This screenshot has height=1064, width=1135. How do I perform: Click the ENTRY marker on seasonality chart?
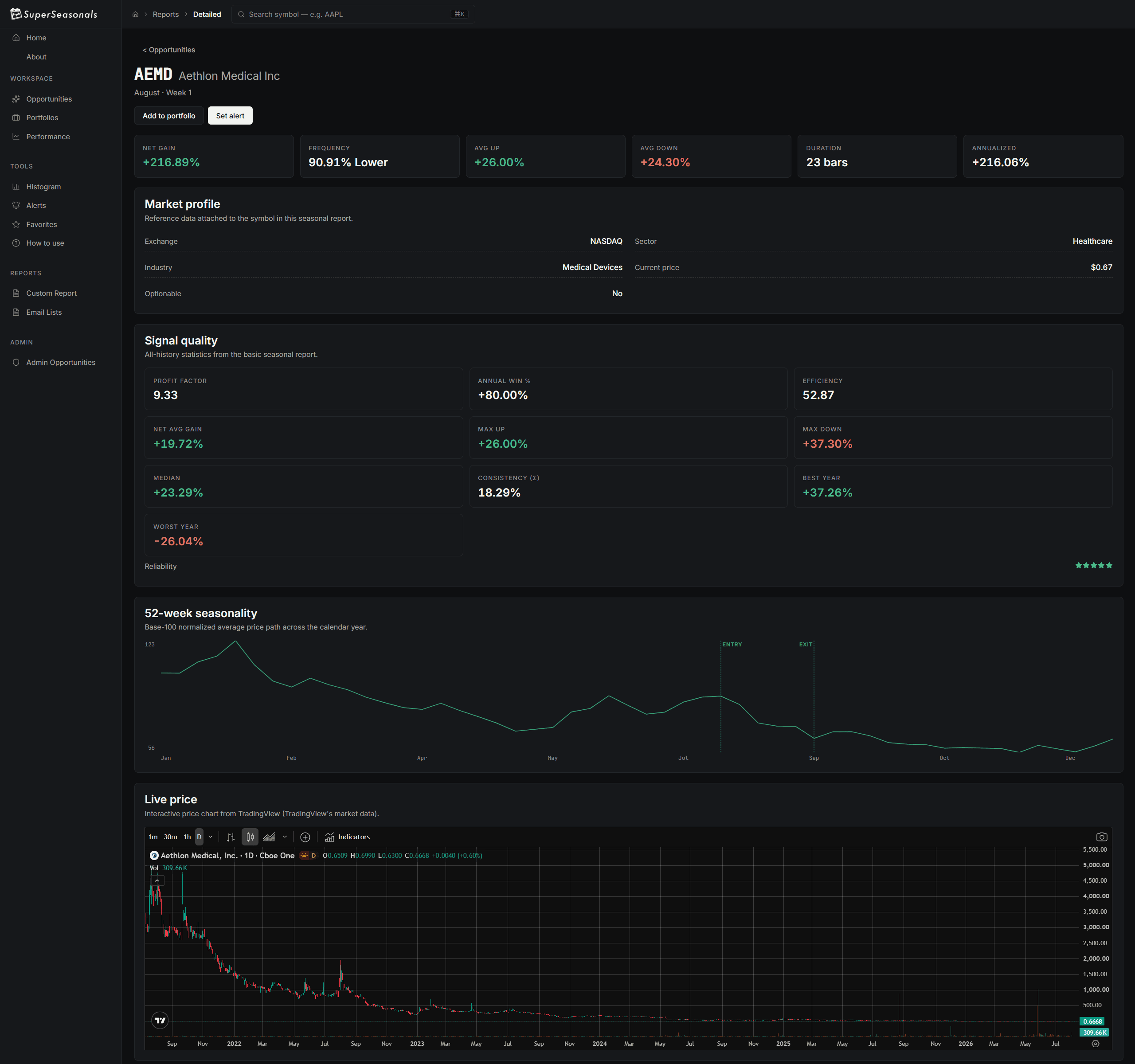click(x=732, y=645)
